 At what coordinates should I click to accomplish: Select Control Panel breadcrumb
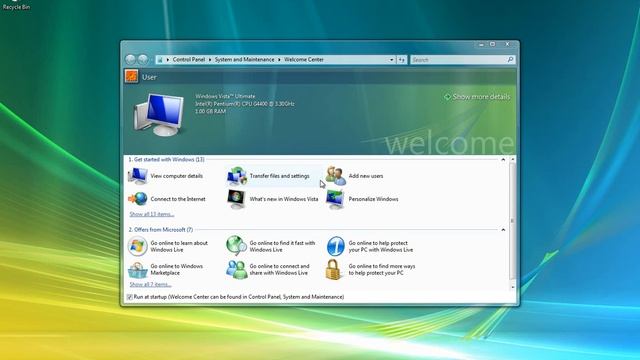(189, 60)
